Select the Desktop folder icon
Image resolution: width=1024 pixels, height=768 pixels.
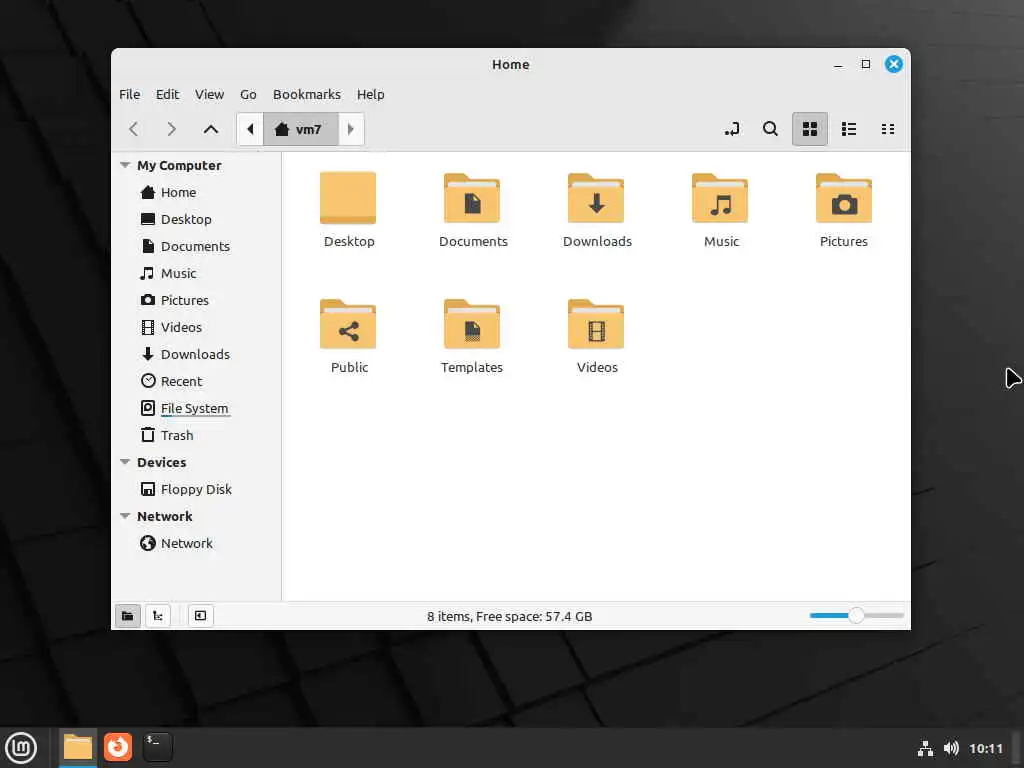pos(348,199)
